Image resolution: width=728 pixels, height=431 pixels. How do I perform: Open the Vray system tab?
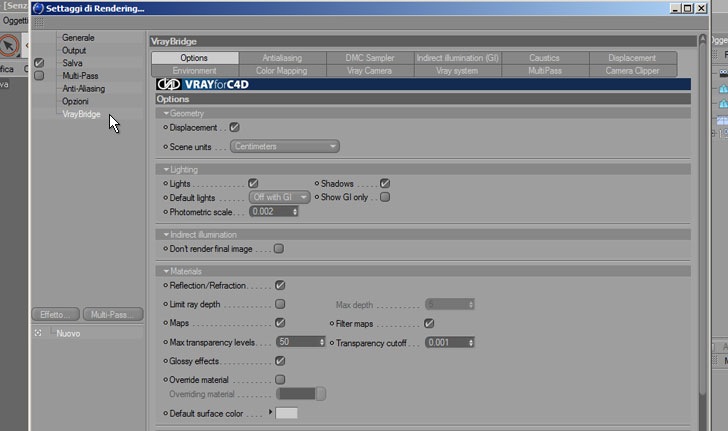(x=457, y=71)
